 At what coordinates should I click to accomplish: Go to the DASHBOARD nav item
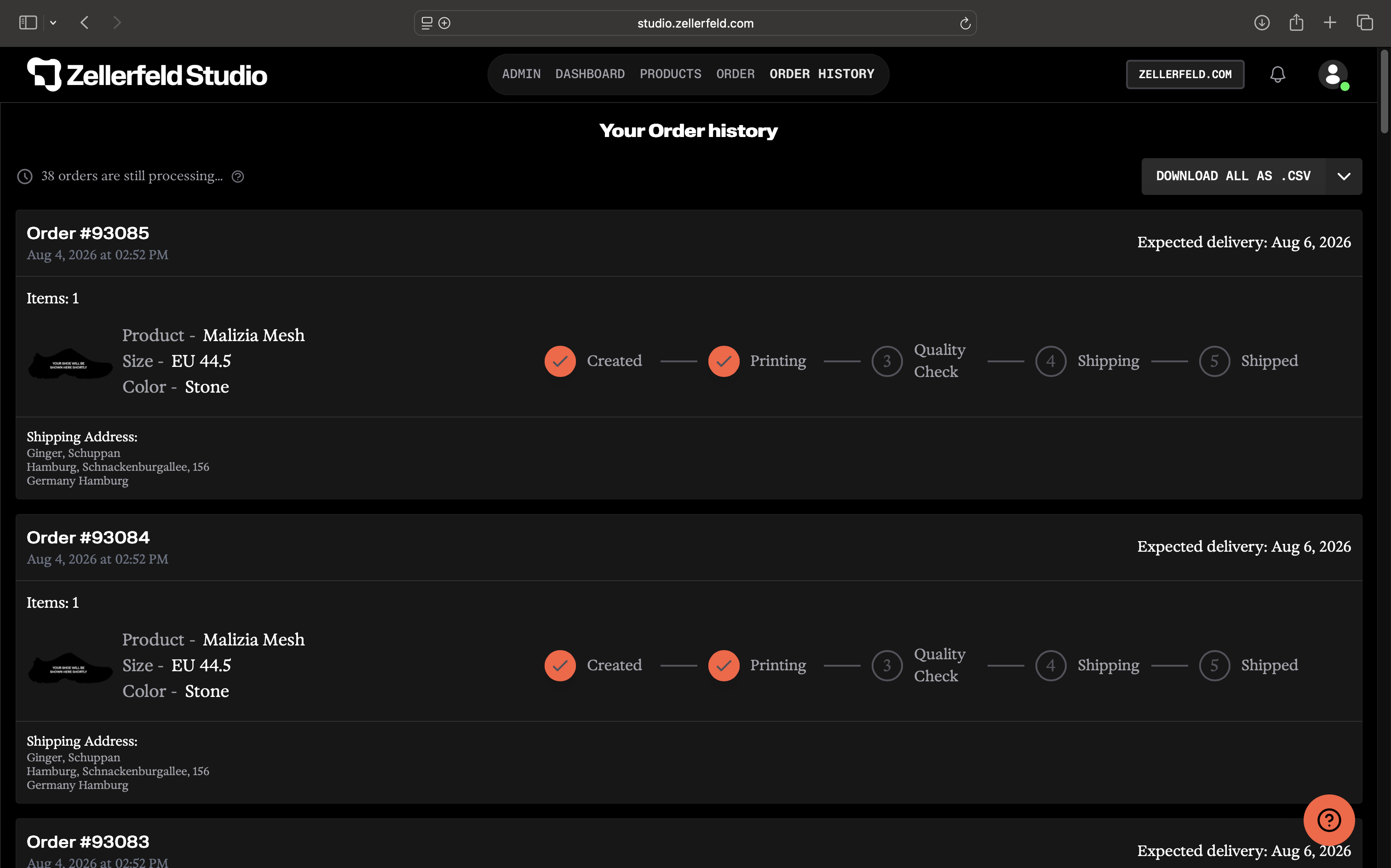(x=590, y=74)
